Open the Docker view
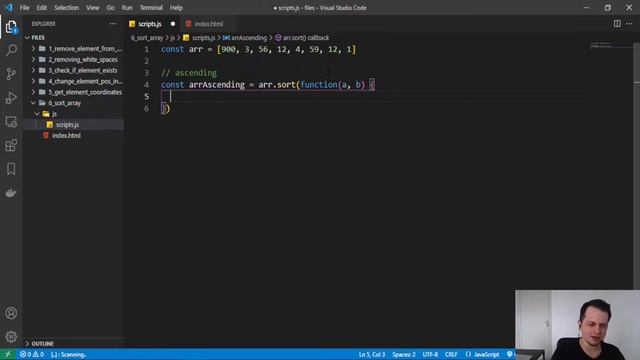Screen dimensions: 640x360 coord(11,193)
